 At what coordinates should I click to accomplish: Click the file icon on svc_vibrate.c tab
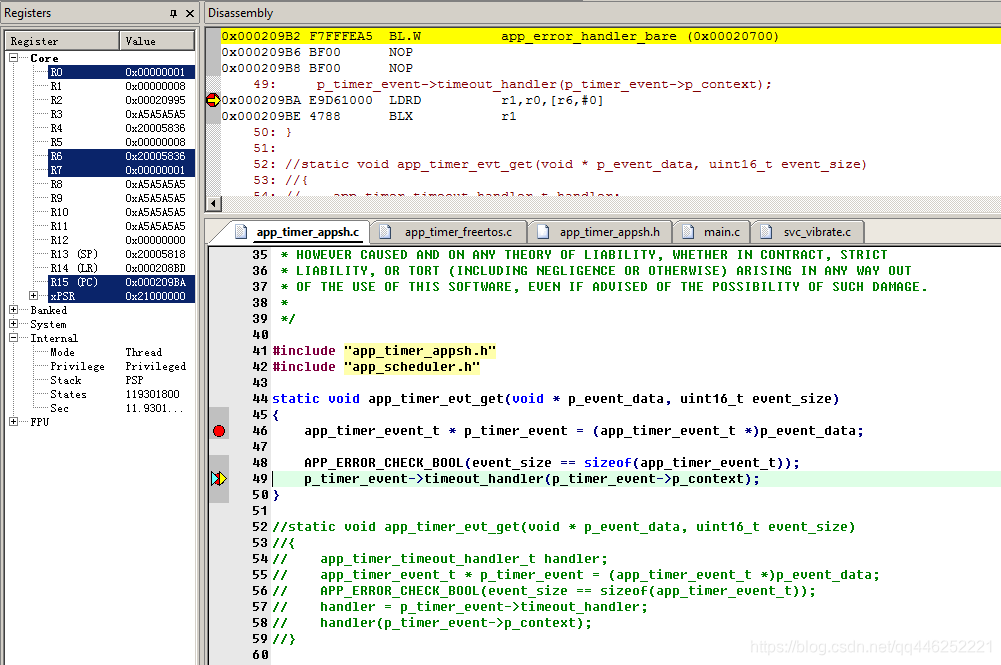click(766, 232)
